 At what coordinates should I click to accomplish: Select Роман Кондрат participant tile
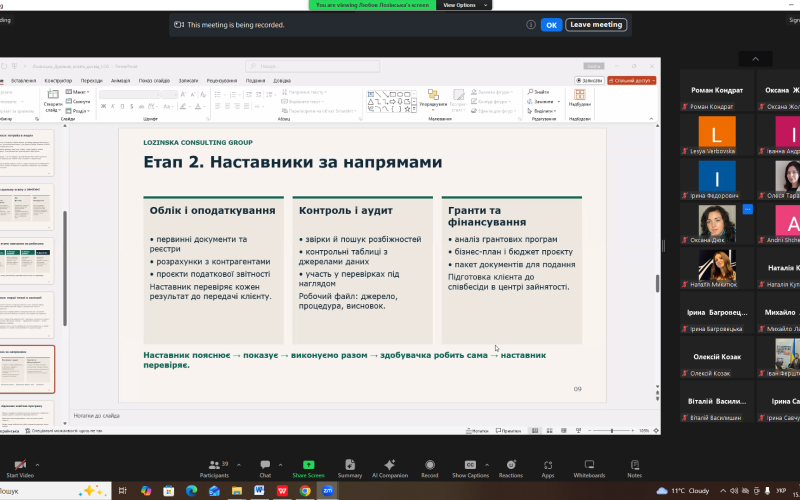click(x=717, y=90)
